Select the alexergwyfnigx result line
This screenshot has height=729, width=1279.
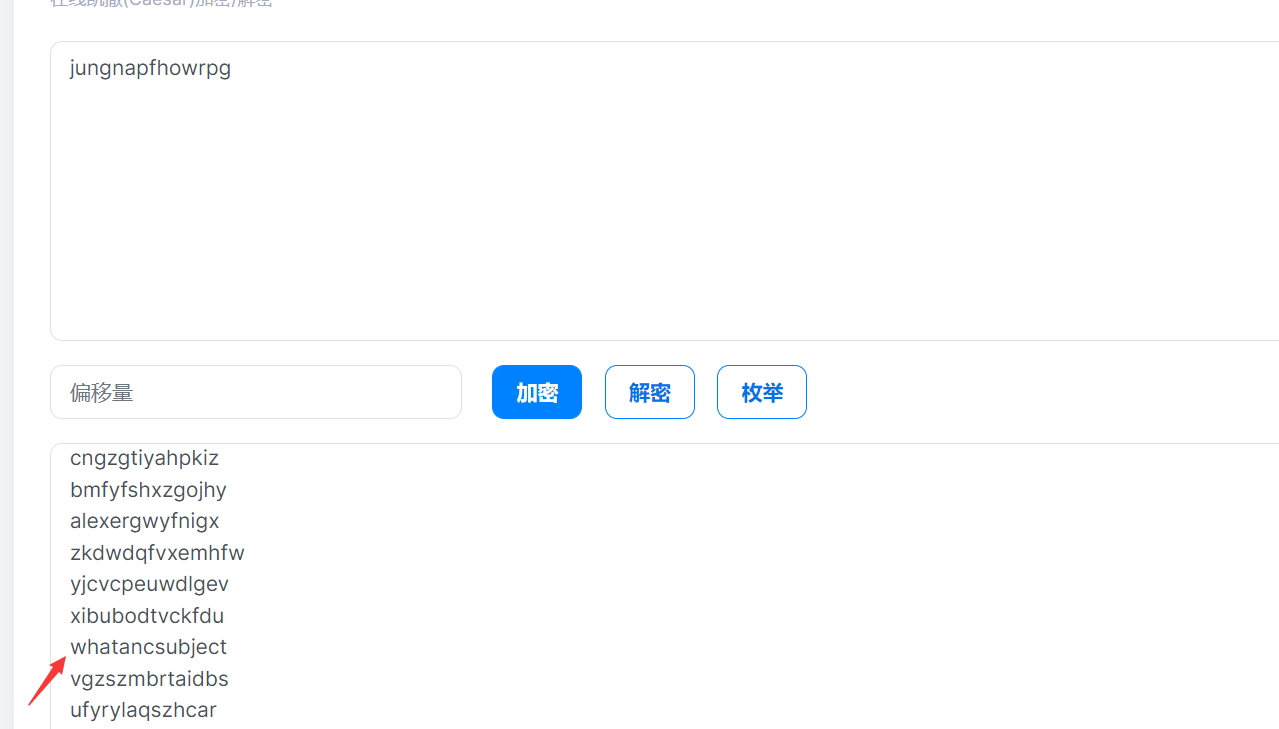pos(145,521)
